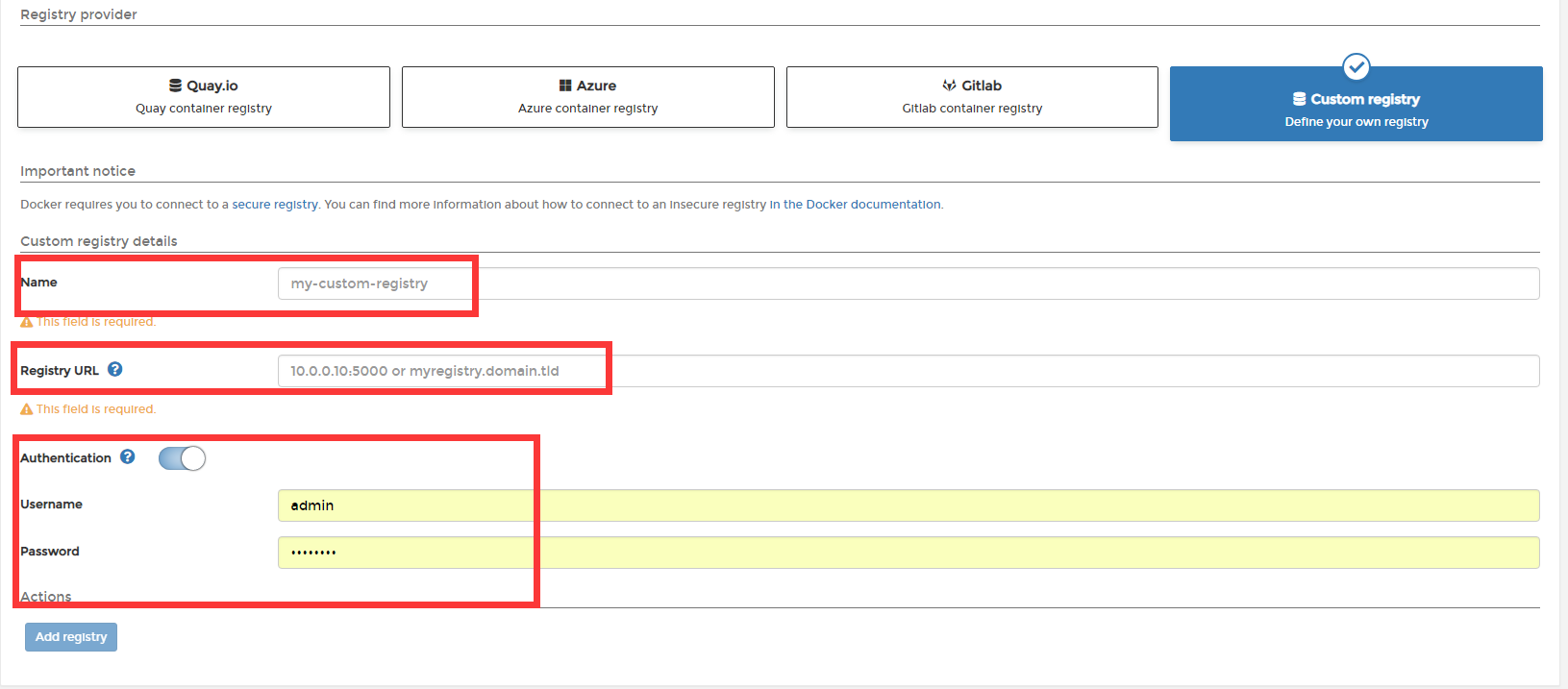Toggle the Authentication switch off

tap(182, 458)
